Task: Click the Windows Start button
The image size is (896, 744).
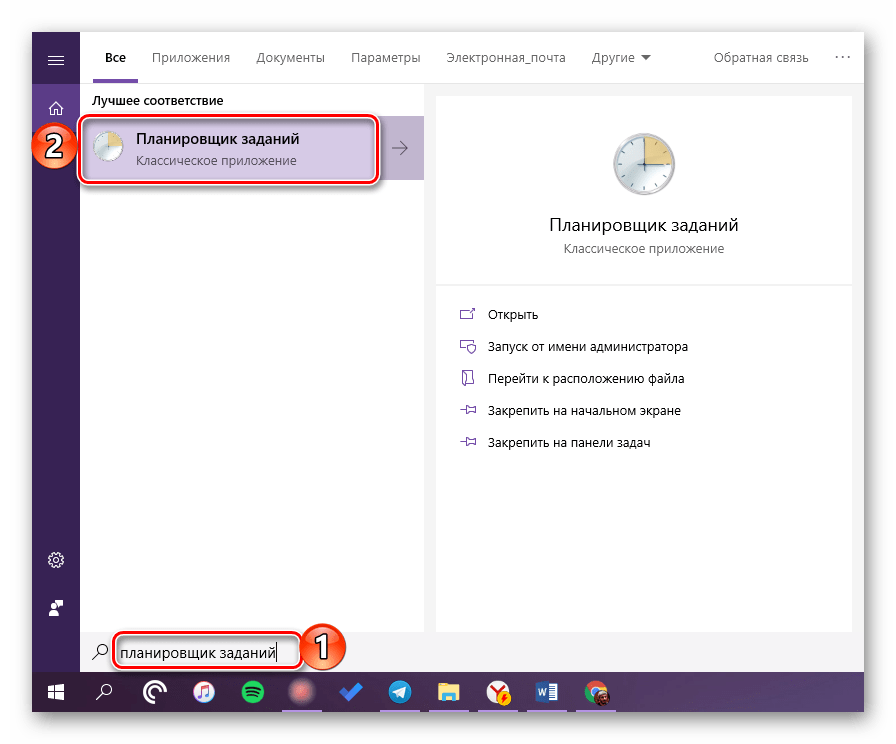Action: (x=56, y=691)
